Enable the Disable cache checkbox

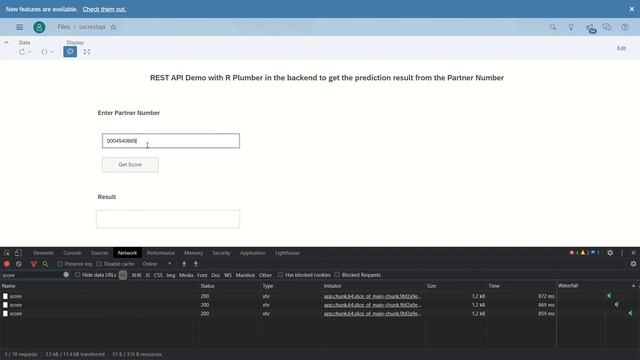(99, 264)
